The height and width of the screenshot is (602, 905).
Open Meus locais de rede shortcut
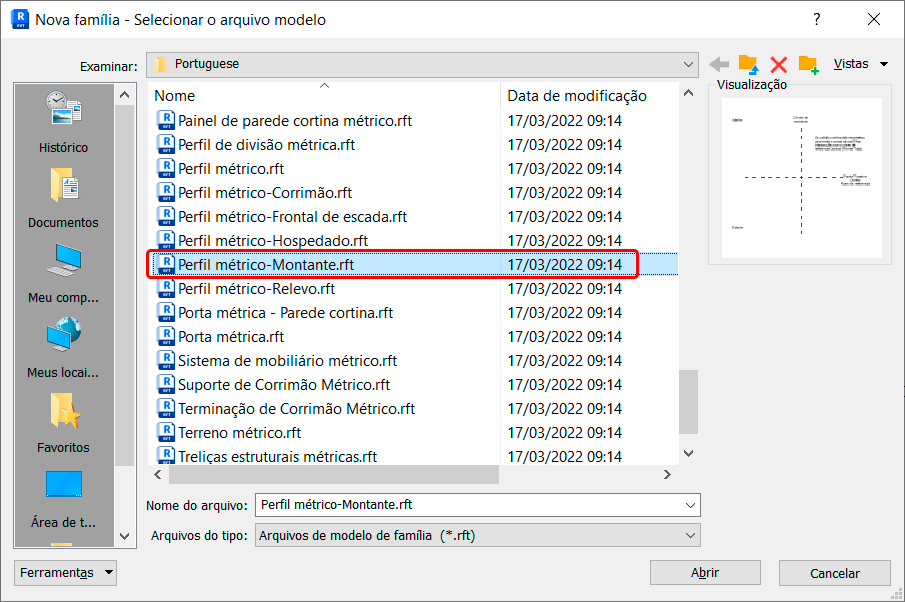click(63, 346)
